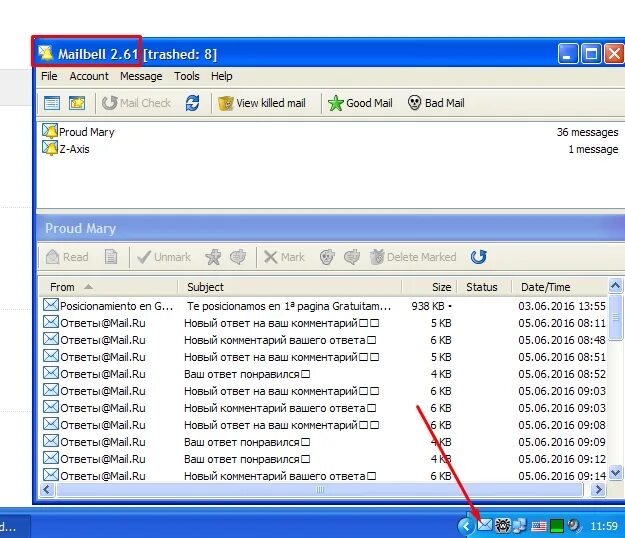Viewport: 625px width, 538px height.
Task: Click the vertical scrollbar thumb
Action: (616, 317)
